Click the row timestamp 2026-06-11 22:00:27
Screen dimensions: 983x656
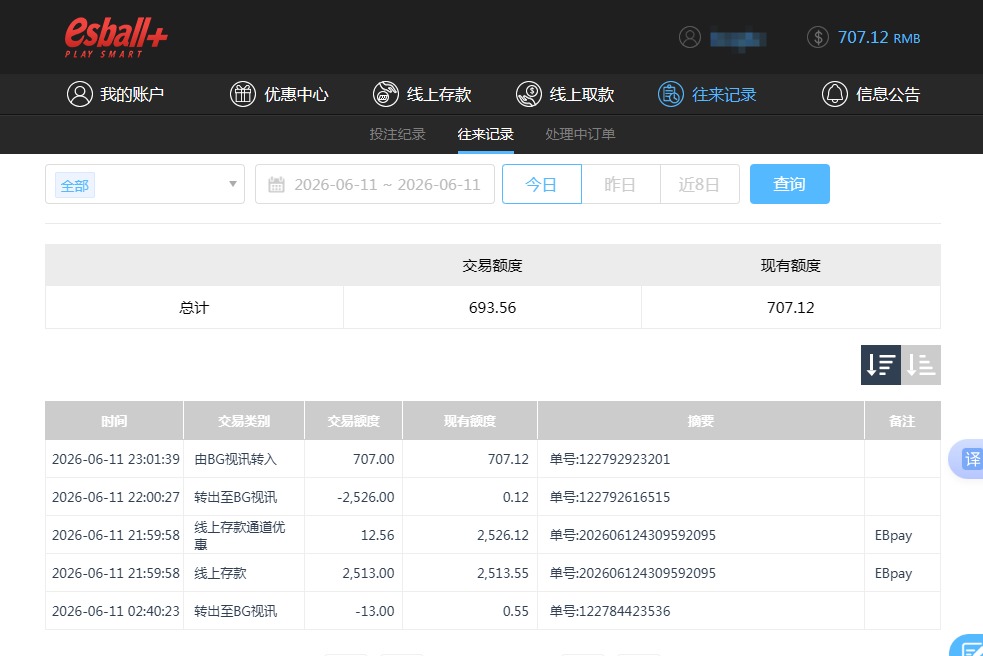click(116, 497)
